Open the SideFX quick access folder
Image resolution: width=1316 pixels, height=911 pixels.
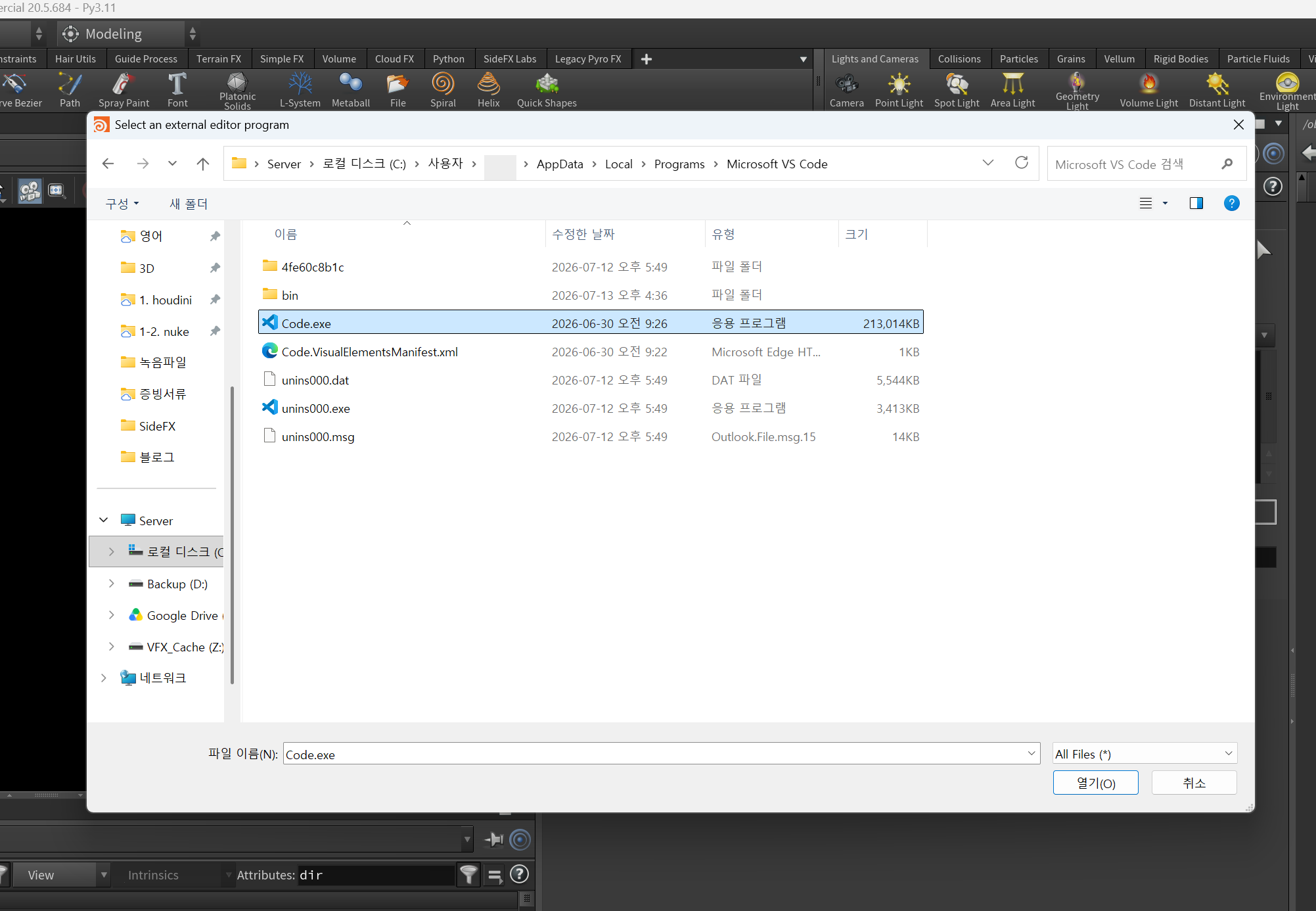tap(157, 426)
